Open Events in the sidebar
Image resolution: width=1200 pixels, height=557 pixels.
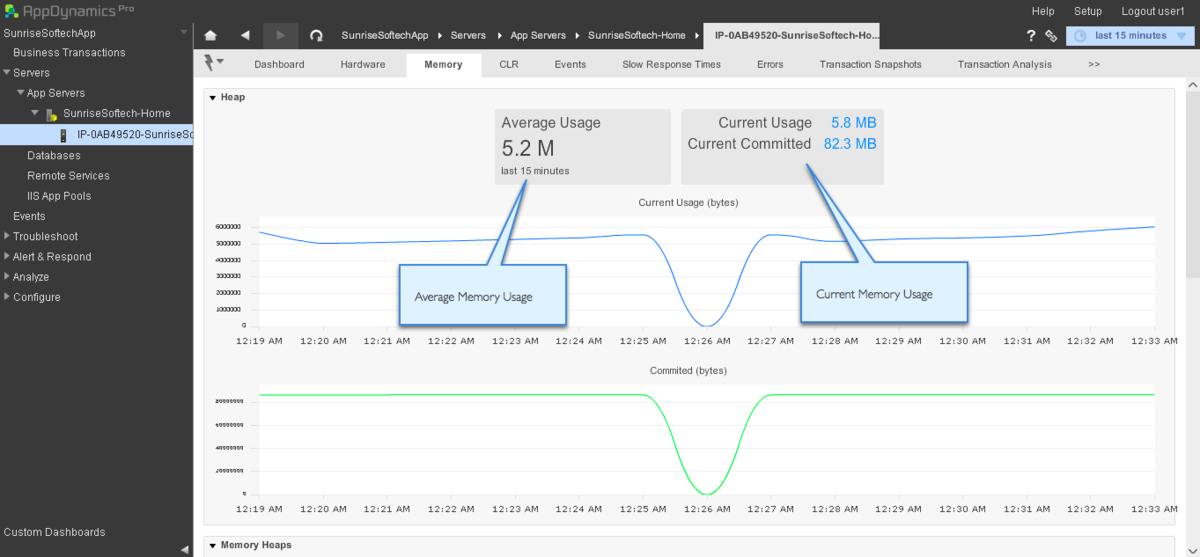click(x=29, y=216)
